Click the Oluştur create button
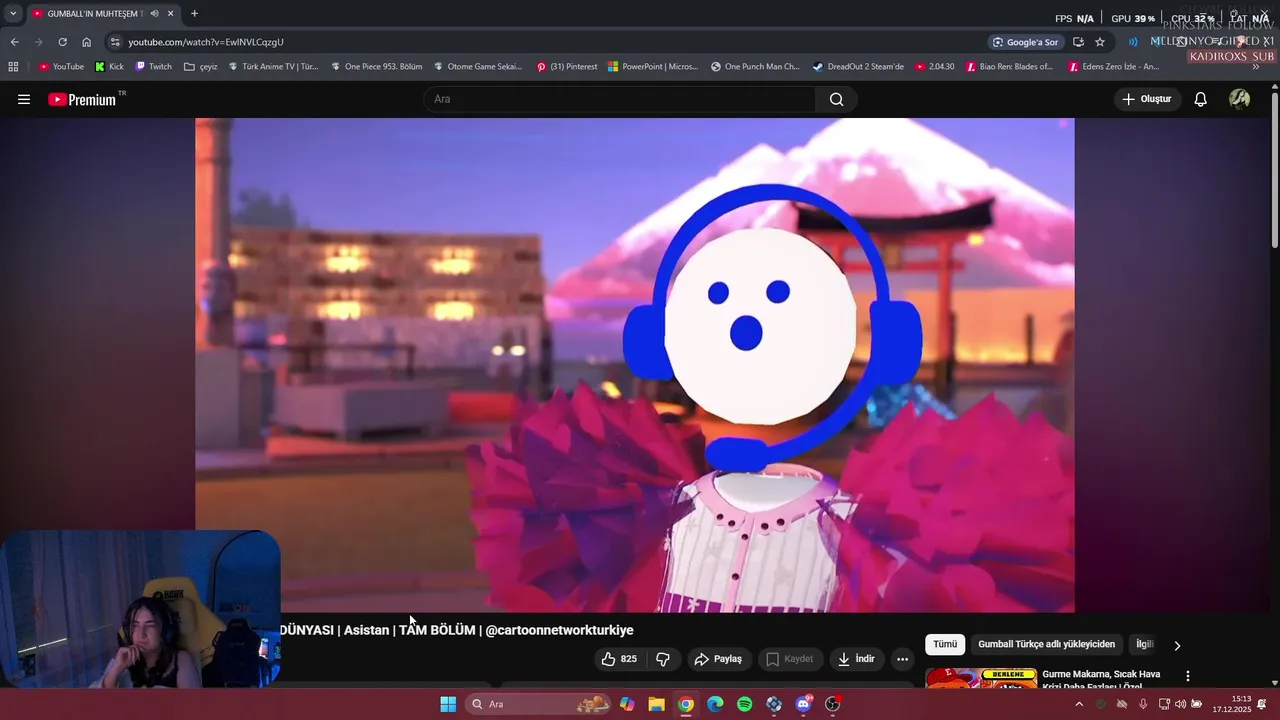 (1146, 99)
